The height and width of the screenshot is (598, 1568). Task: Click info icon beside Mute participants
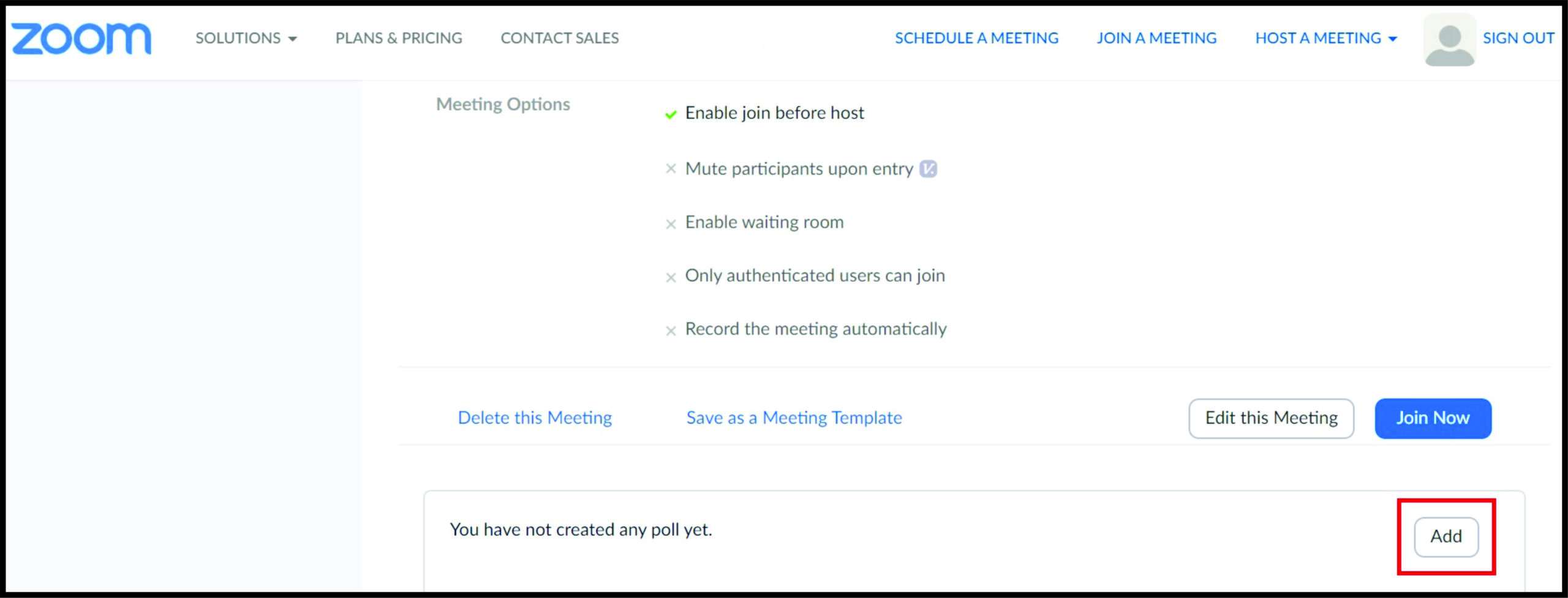928,169
